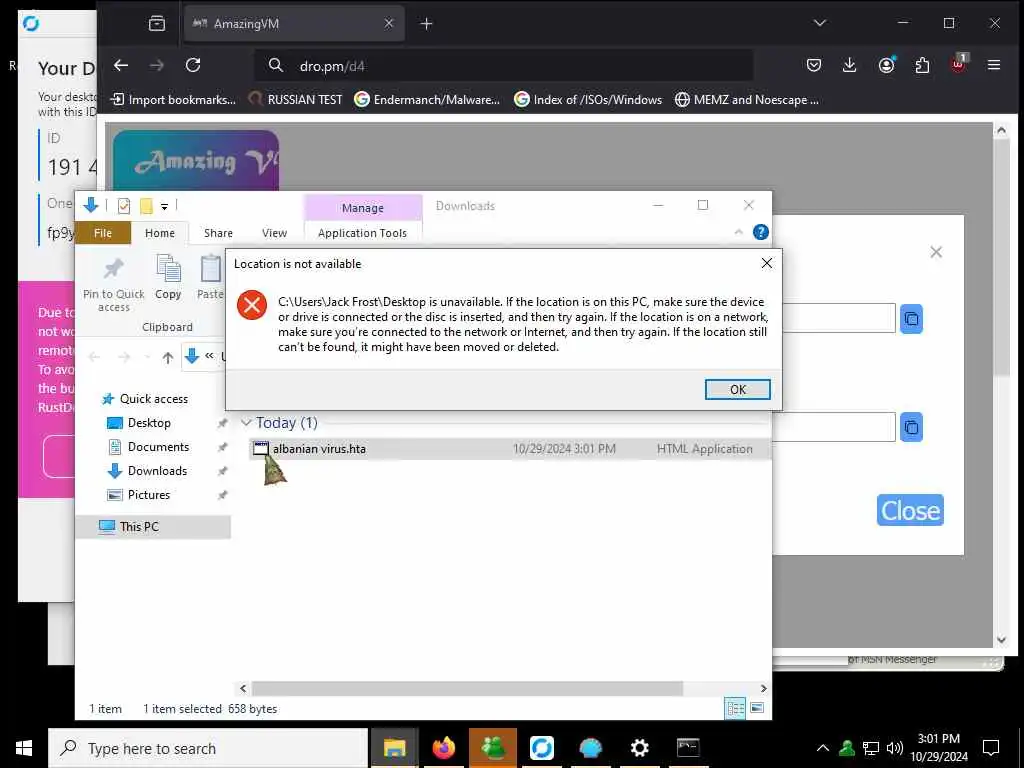The image size is (1024, 768).
Task: Click the Firefox back button
Action: (x=121, y=65)
